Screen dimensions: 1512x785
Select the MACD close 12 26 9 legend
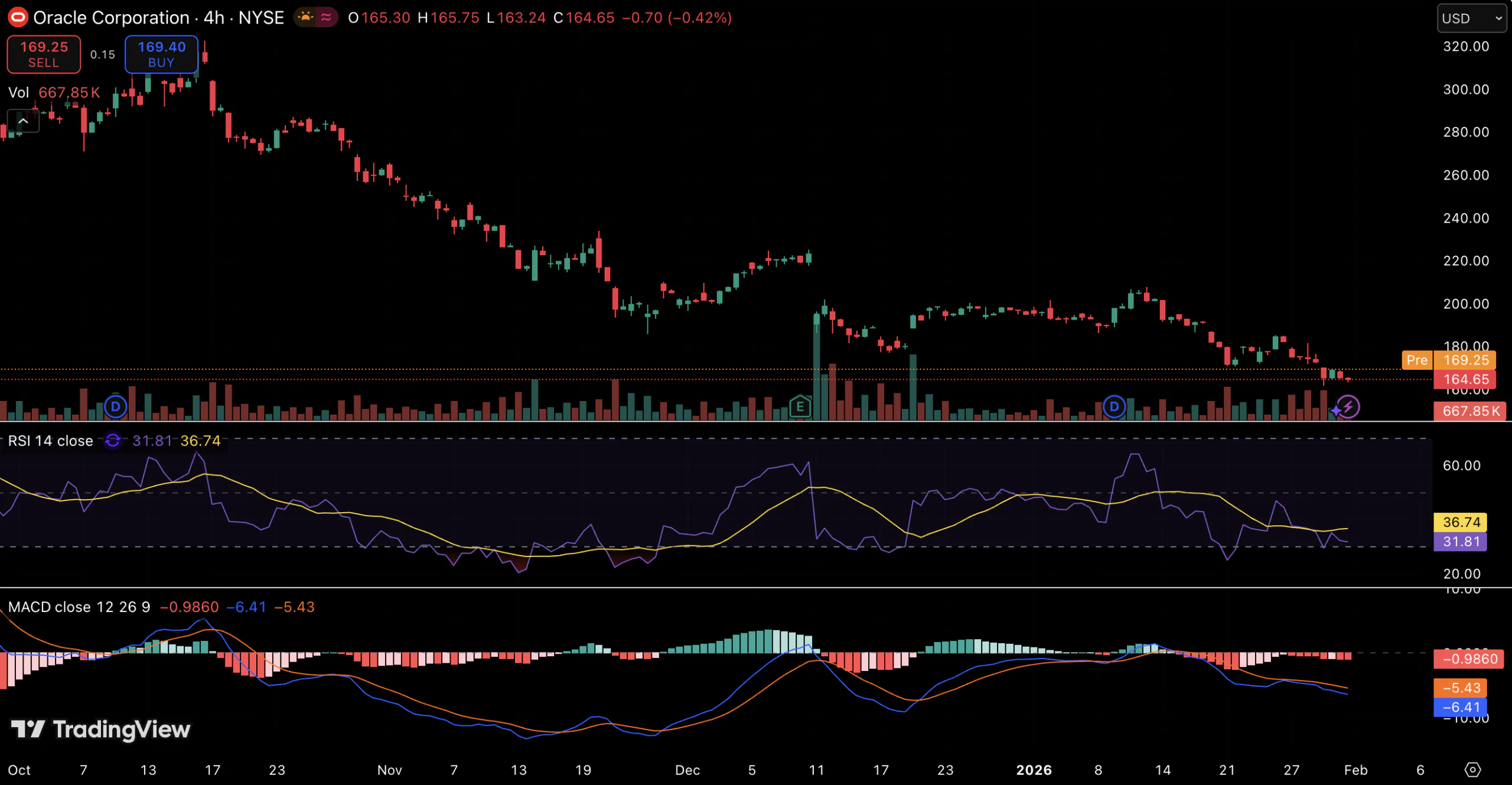tap(79, 607)
